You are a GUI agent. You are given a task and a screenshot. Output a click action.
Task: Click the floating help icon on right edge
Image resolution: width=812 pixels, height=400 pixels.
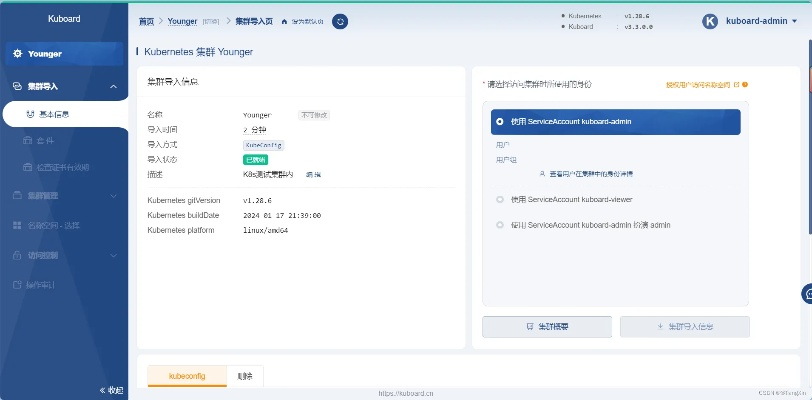(x=806, y=293)
